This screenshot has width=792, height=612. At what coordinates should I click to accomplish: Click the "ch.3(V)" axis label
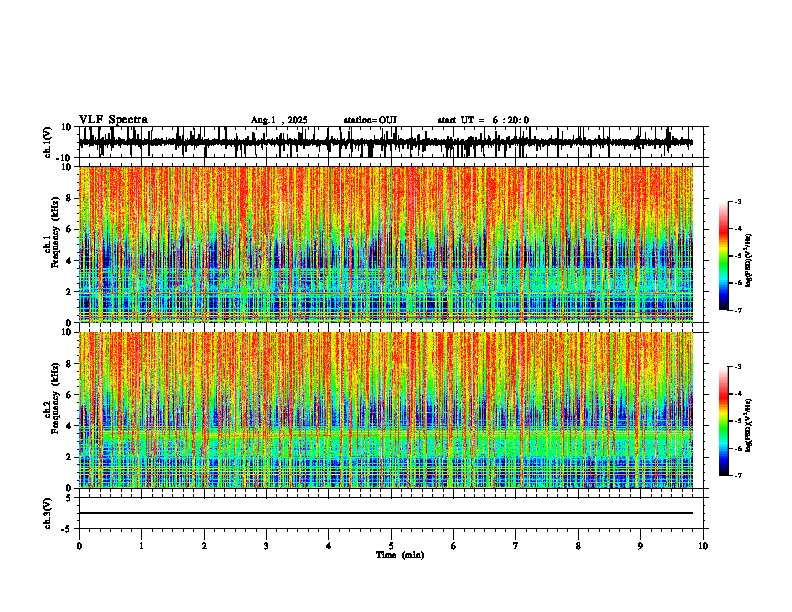pyautogui.click(x=48, y=513)
